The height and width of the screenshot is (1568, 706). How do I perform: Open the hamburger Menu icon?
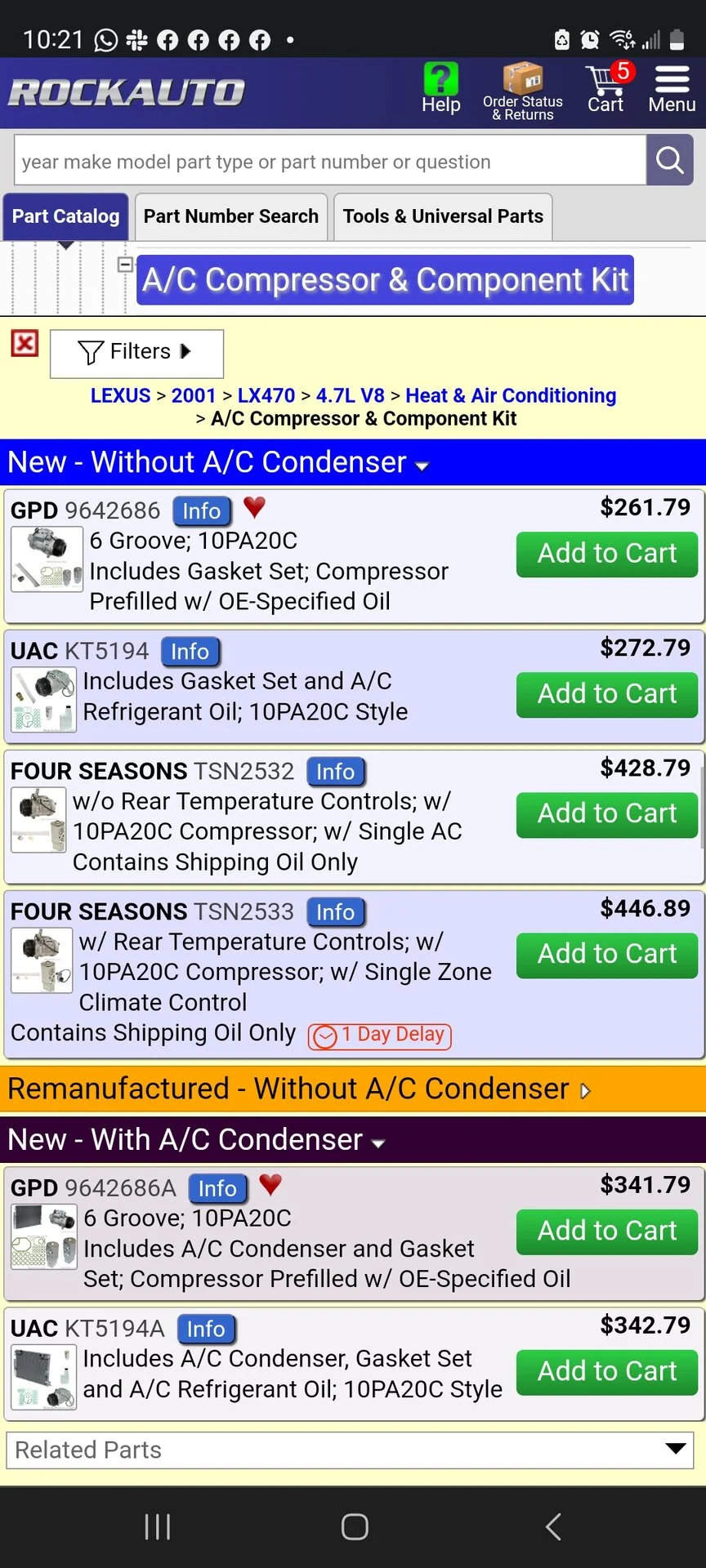[672, 80]
